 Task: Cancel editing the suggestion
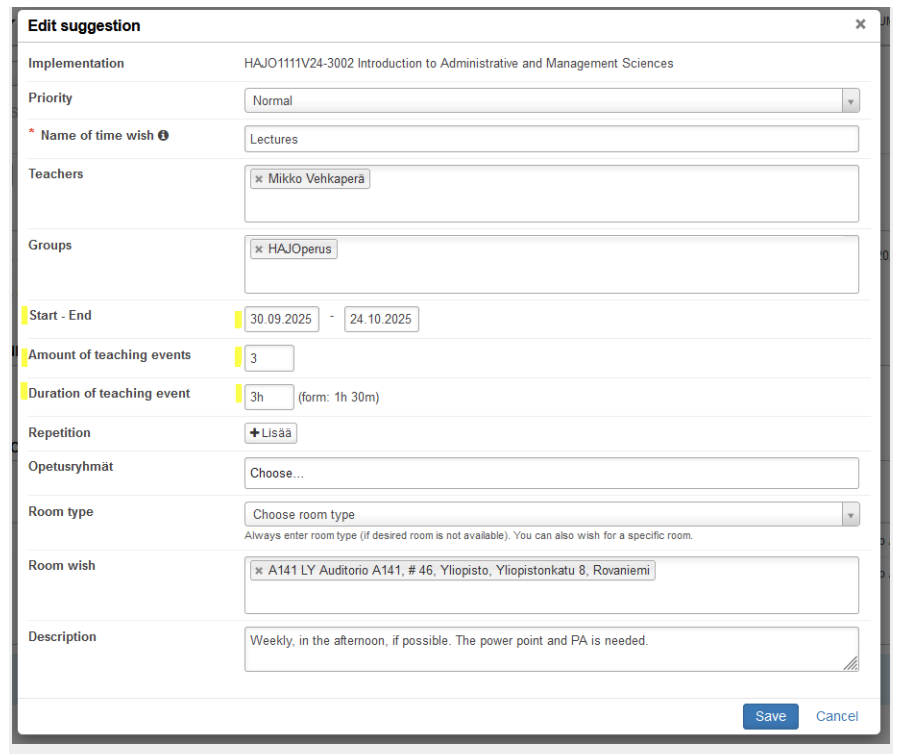point(836,716)
